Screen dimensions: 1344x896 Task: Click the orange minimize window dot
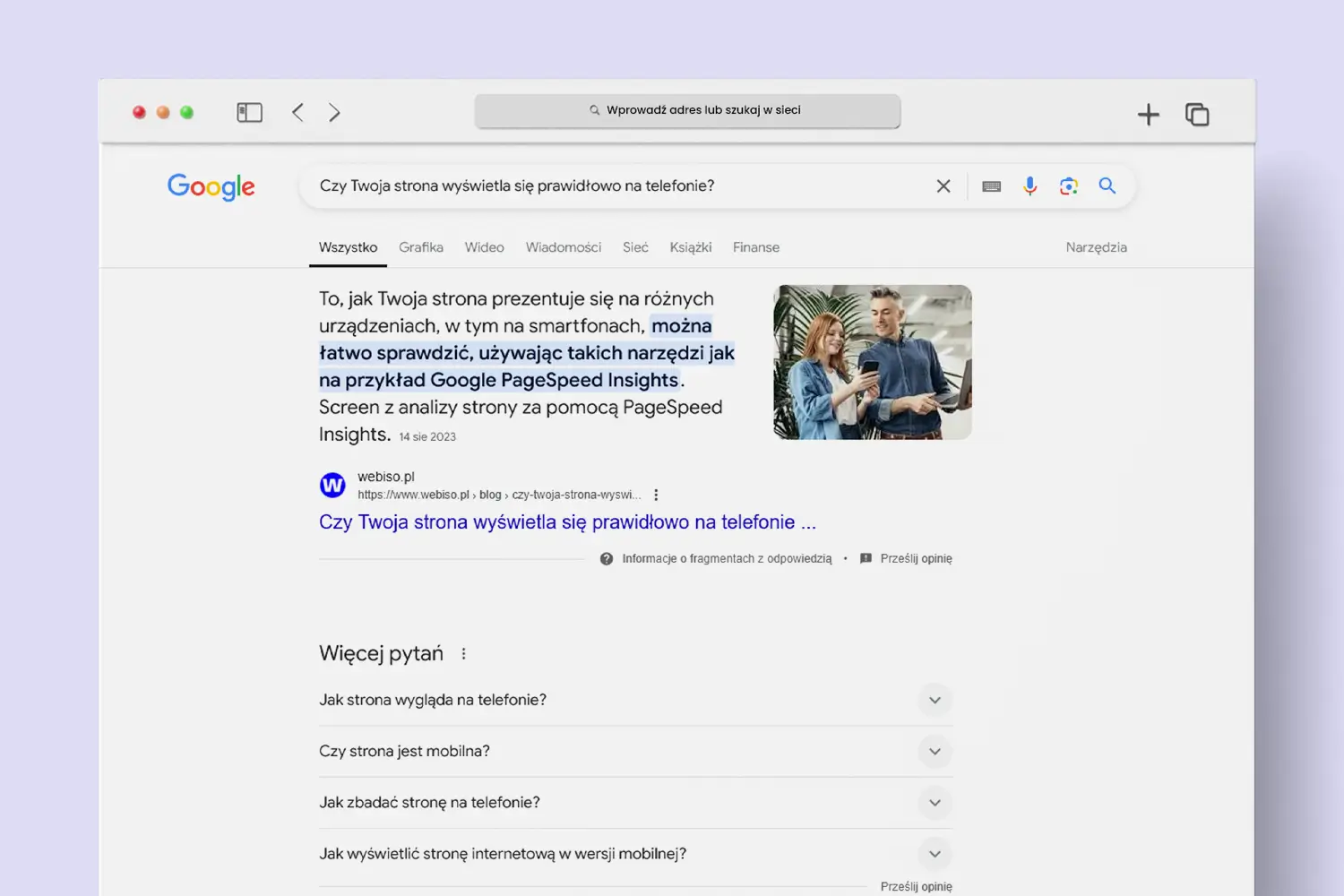pyautogui.click(x=163, y=112)
